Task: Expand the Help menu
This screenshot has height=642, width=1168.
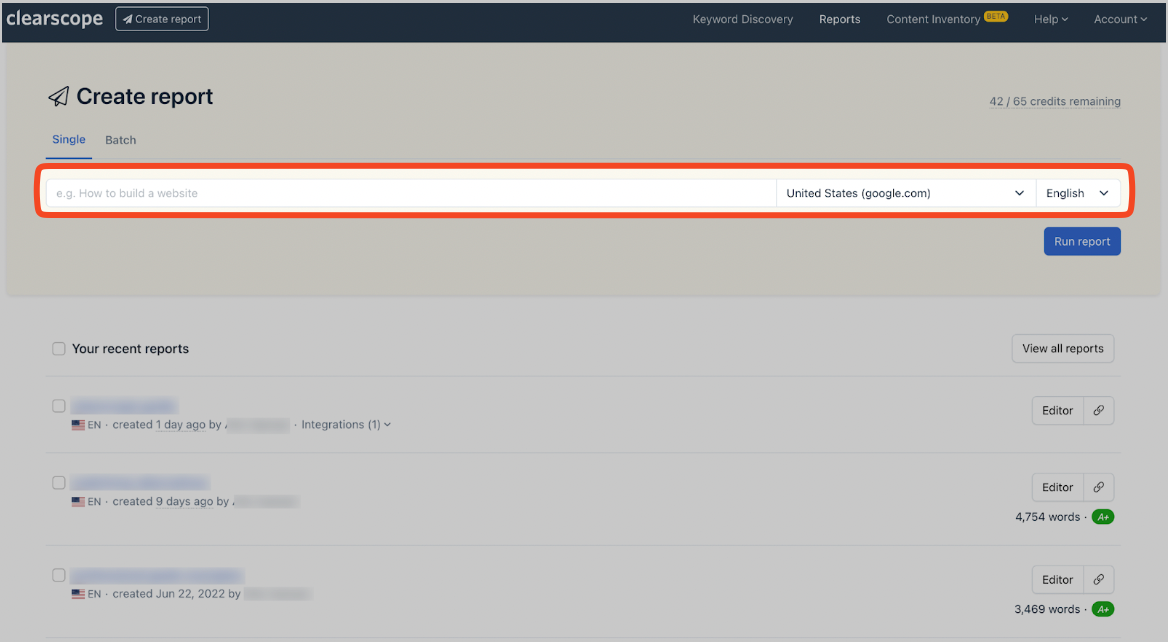Action: [x=1050, y=19]
